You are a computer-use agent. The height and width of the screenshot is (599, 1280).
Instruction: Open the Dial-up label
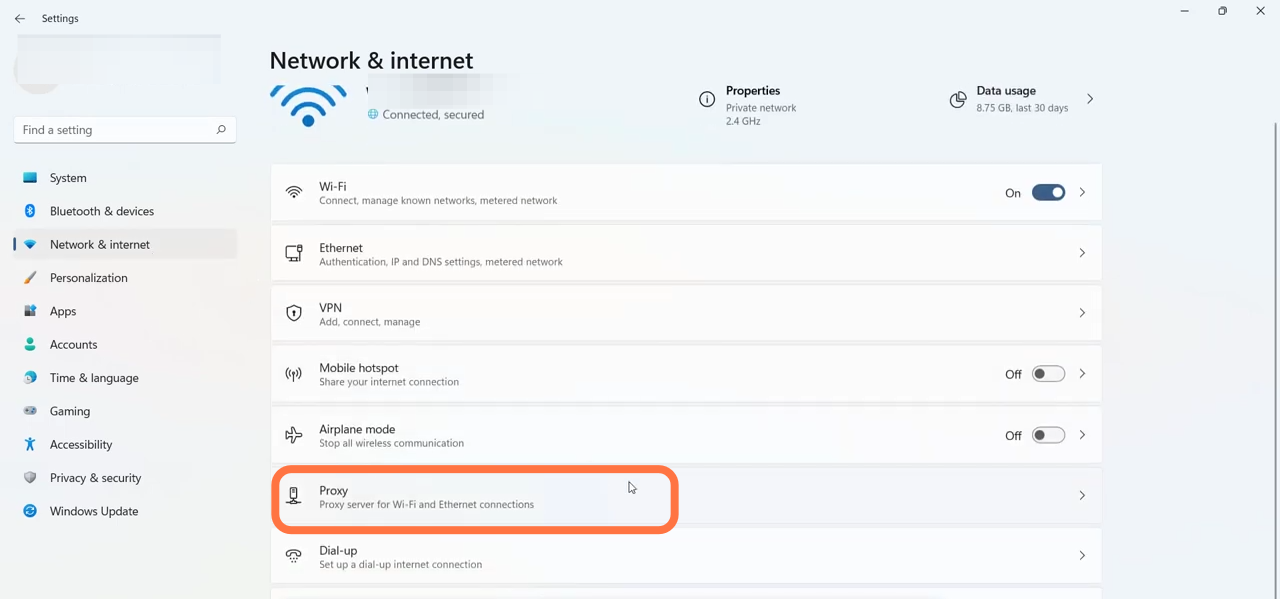(338, 550)
